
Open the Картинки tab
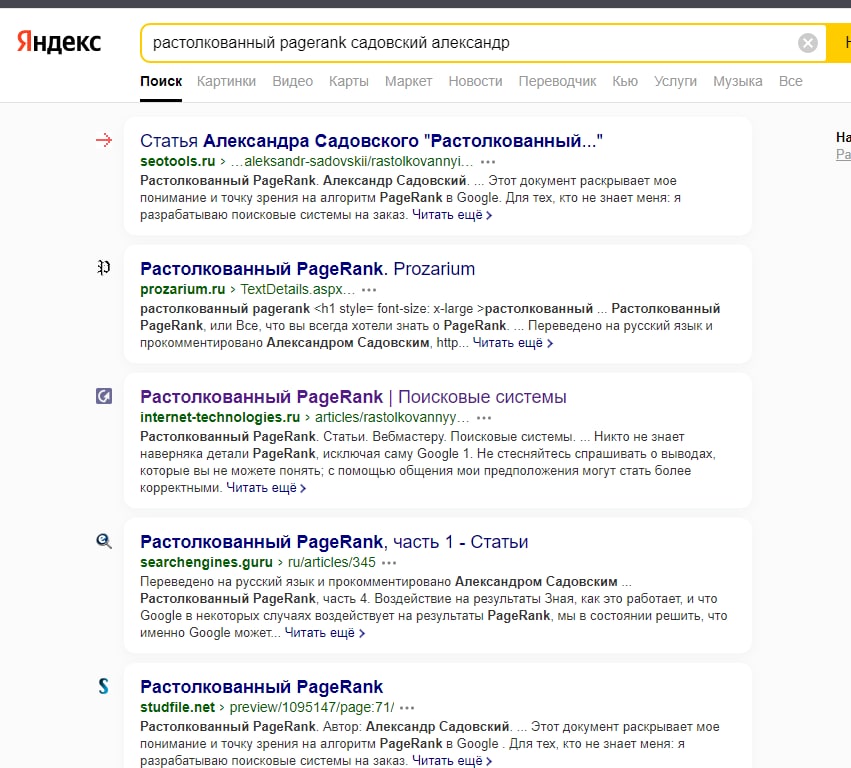226,81
